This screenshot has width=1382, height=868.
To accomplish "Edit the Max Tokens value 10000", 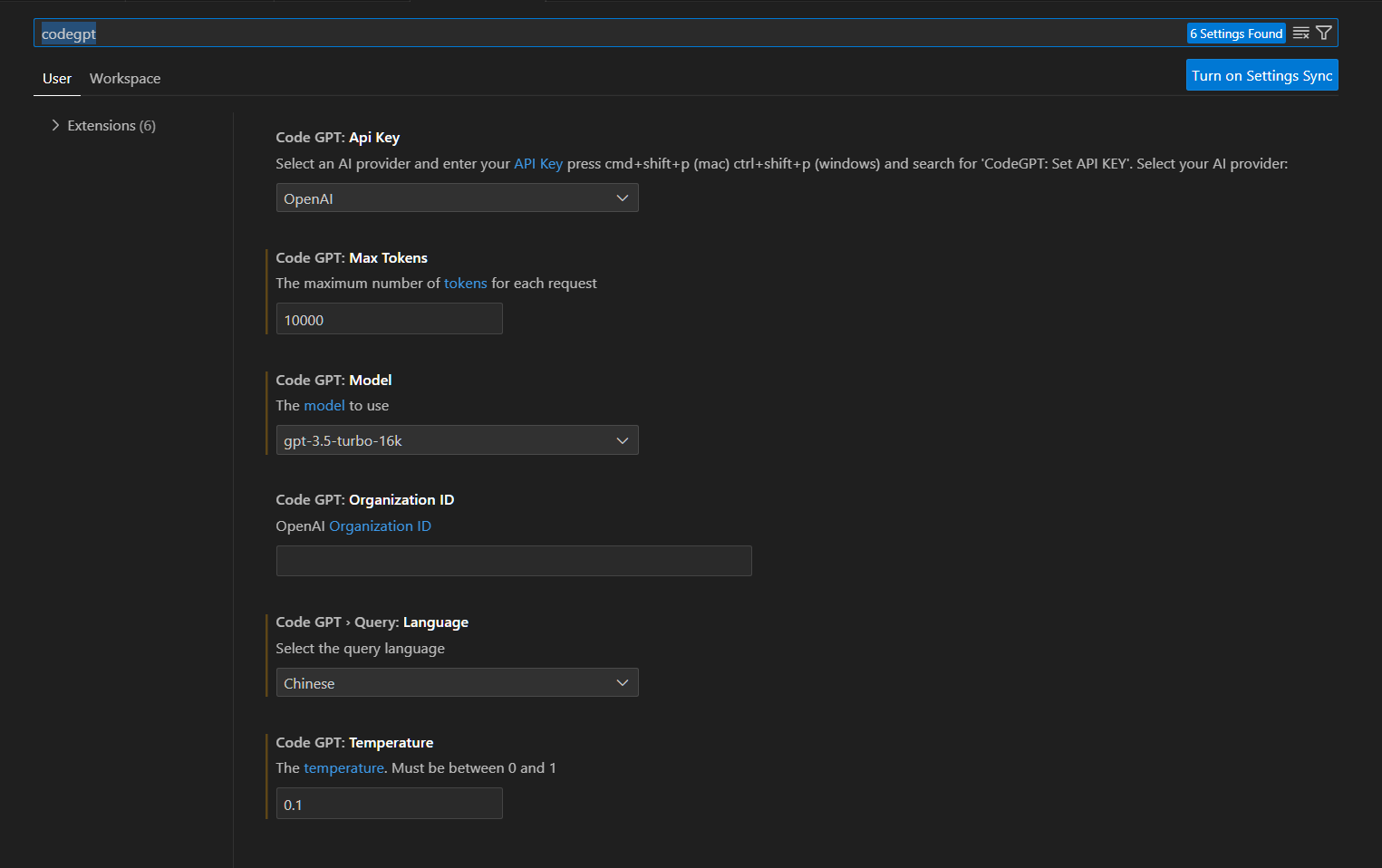I will pyautogui.click(x=389, y=320).
